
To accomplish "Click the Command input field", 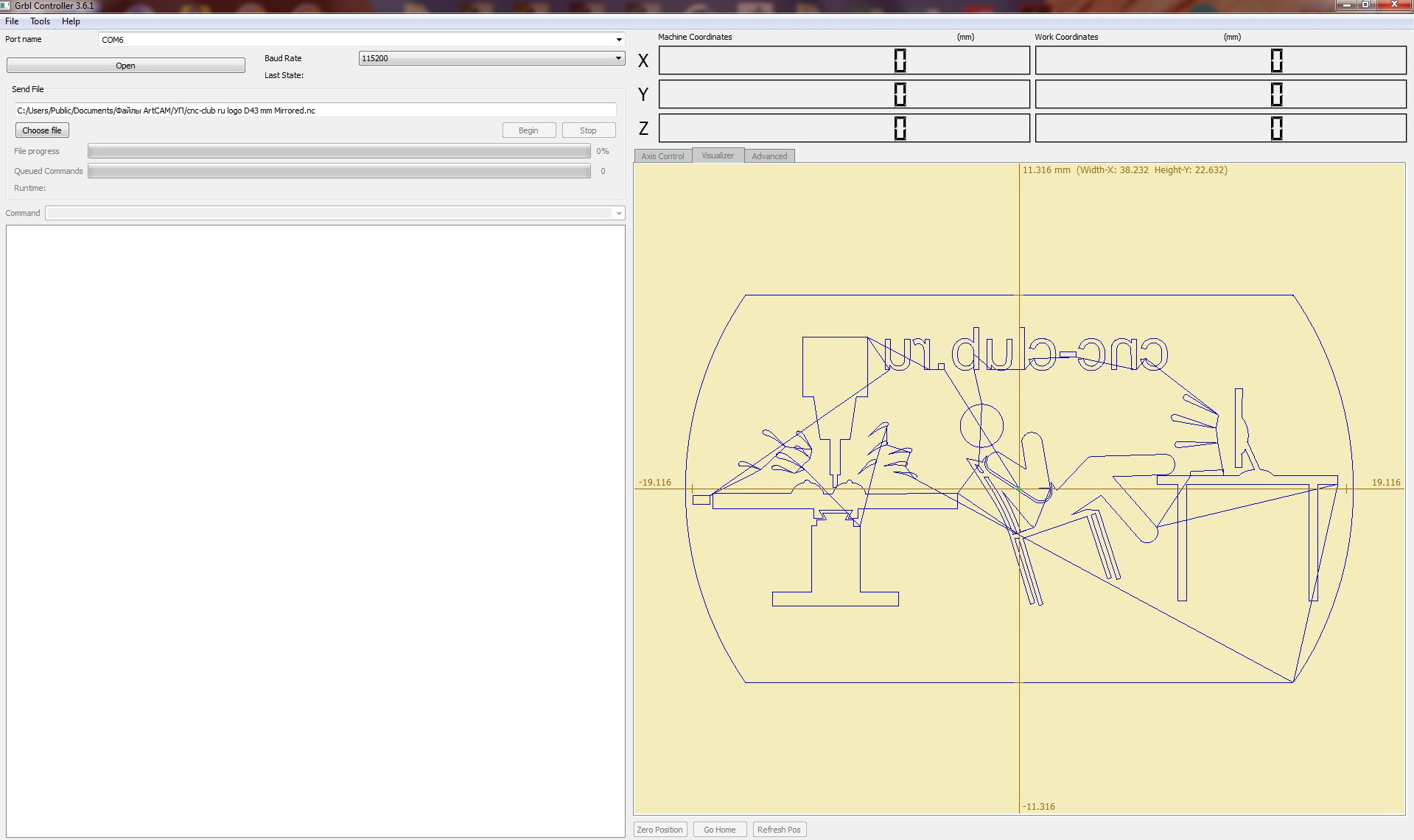I will pos(329,213).
